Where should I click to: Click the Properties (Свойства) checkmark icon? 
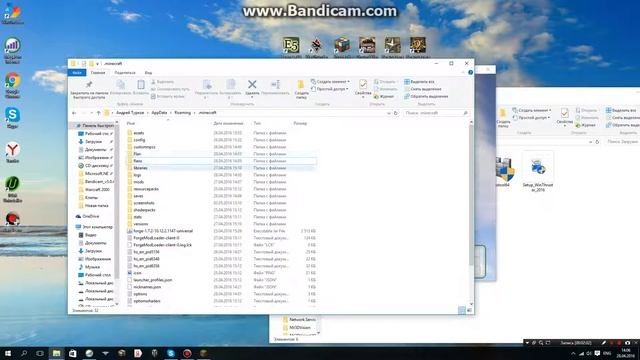coord(362,84)
